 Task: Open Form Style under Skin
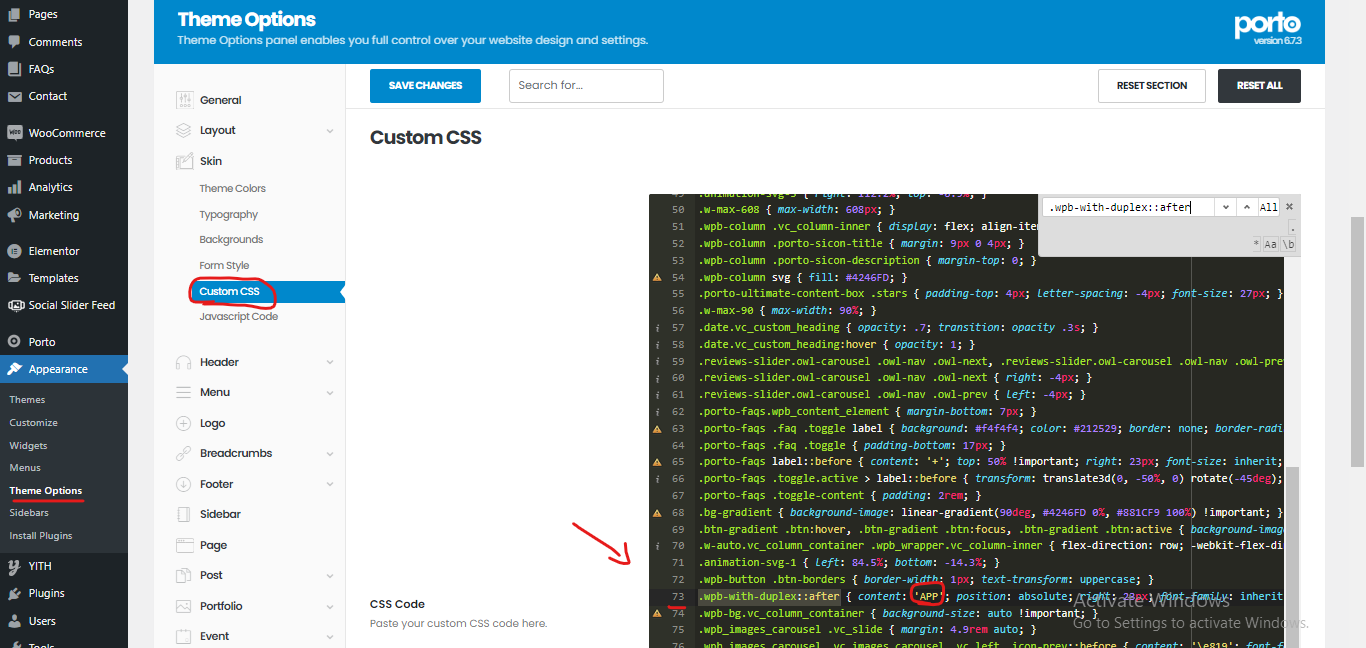(224, 265)
